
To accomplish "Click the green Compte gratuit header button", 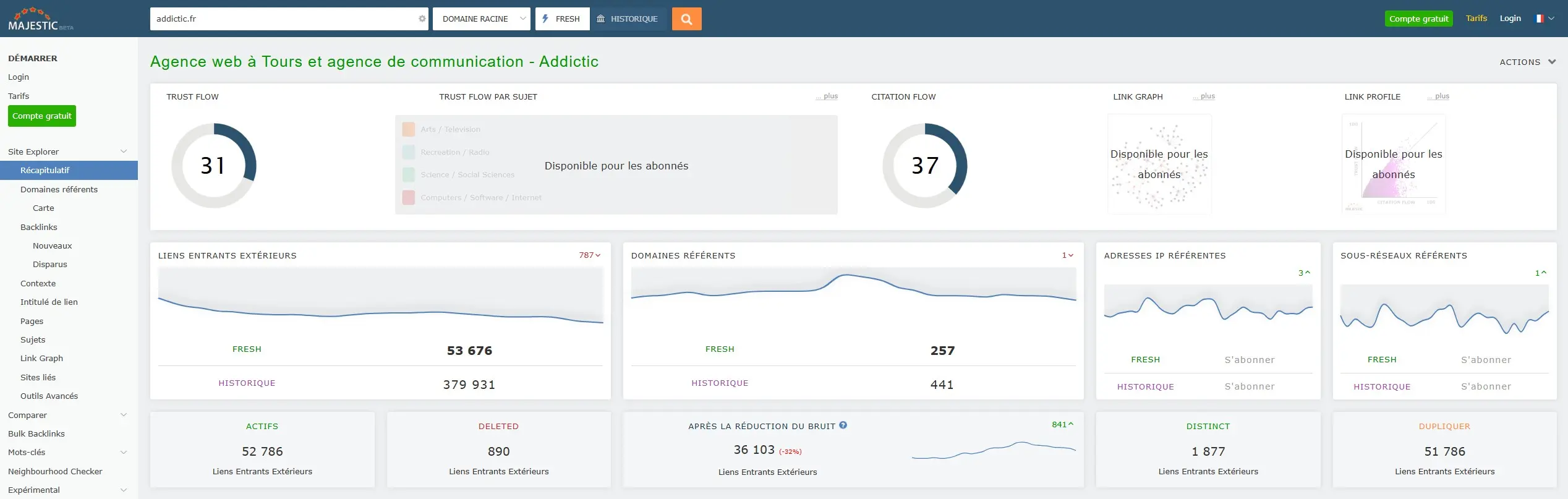I will click(1418, 19).
